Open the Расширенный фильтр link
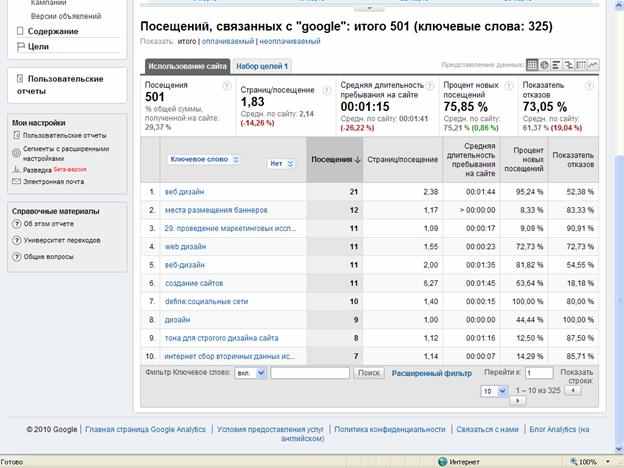This screenshot has height=468, width=624. coord(432,373)
